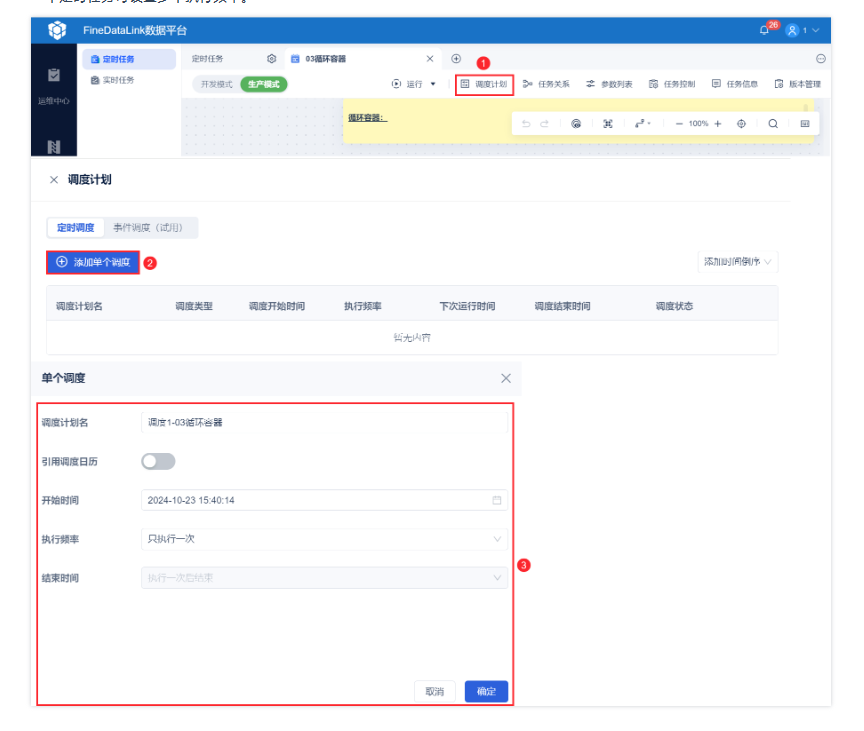Click the 执行频率 column header
Viewport: 864px width, 731px height.
coord(363,306)
